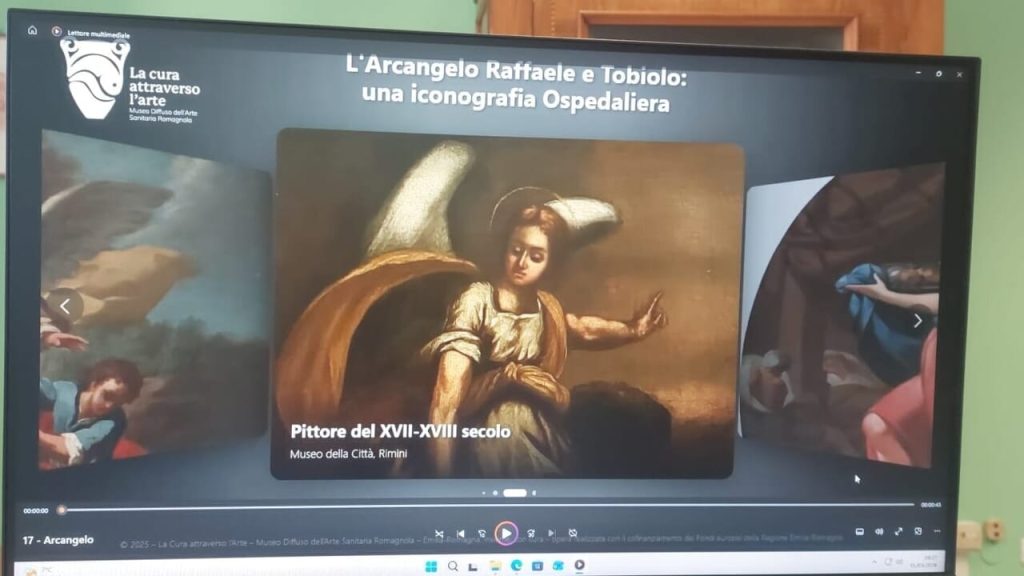Click the total duration label on the right
This screenshot has width=1024, height=576.
(x=931, y=505)
